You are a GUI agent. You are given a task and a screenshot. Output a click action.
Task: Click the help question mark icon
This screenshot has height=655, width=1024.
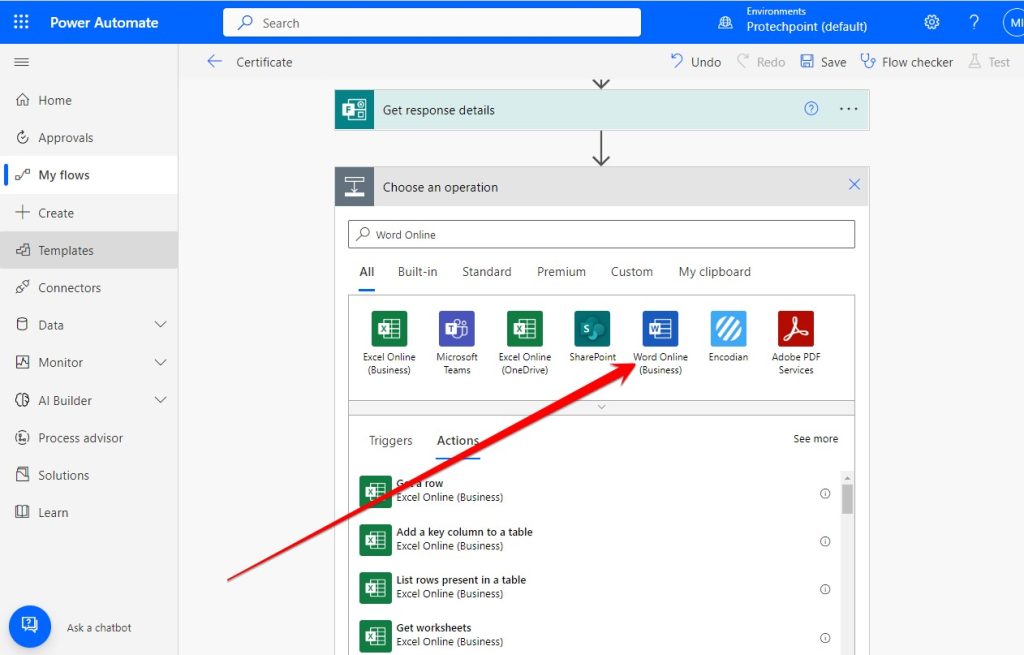[974, 22]
